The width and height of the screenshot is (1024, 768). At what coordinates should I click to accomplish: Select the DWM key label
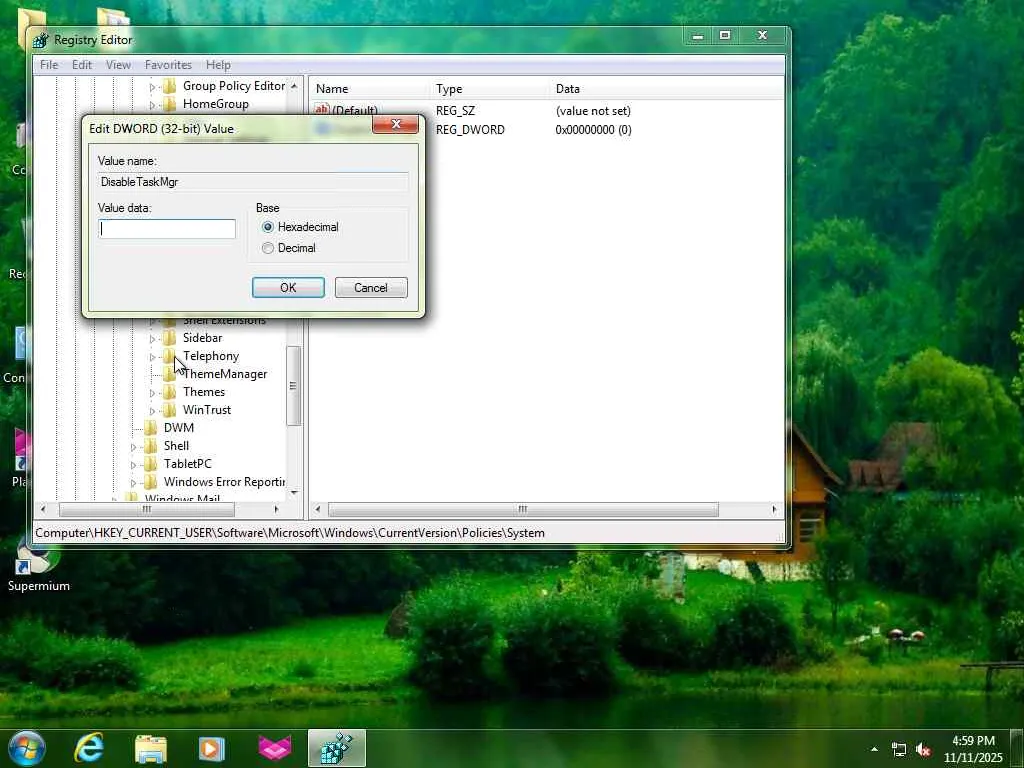point(179,428)
